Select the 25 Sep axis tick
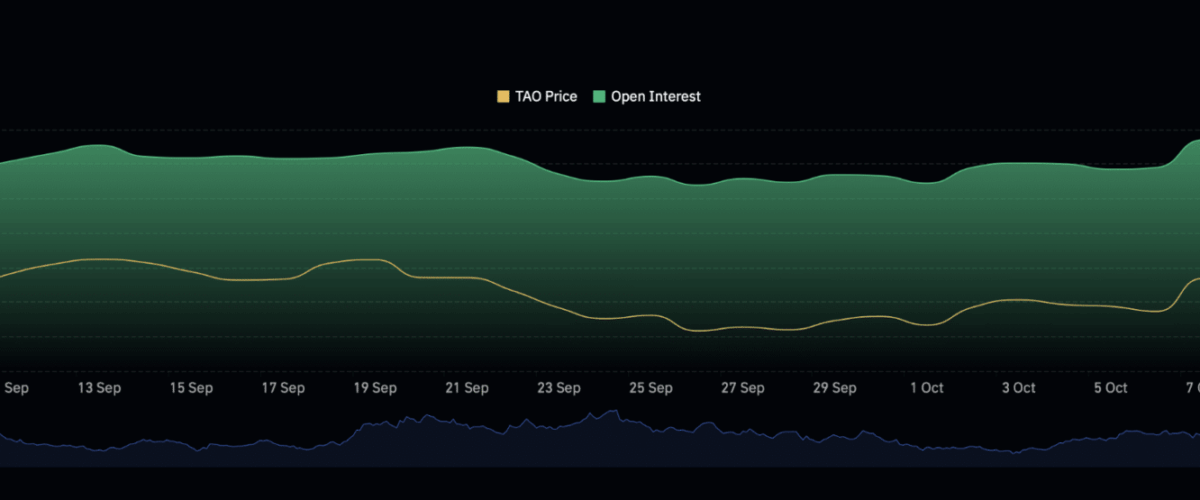This screenshot has height=500, width=1200. click(651, 388)
